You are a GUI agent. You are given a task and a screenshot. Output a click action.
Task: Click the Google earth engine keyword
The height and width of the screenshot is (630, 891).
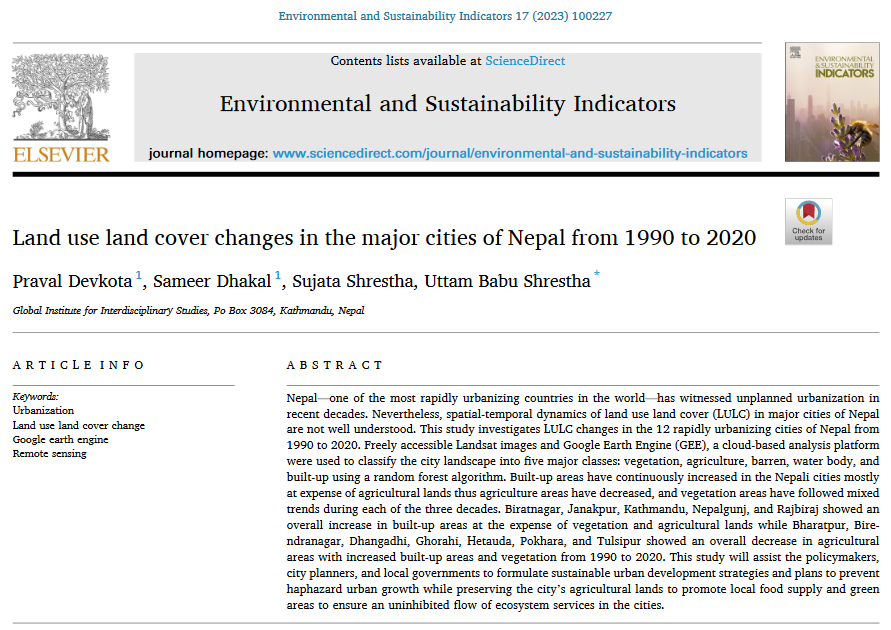click(61, 439)
